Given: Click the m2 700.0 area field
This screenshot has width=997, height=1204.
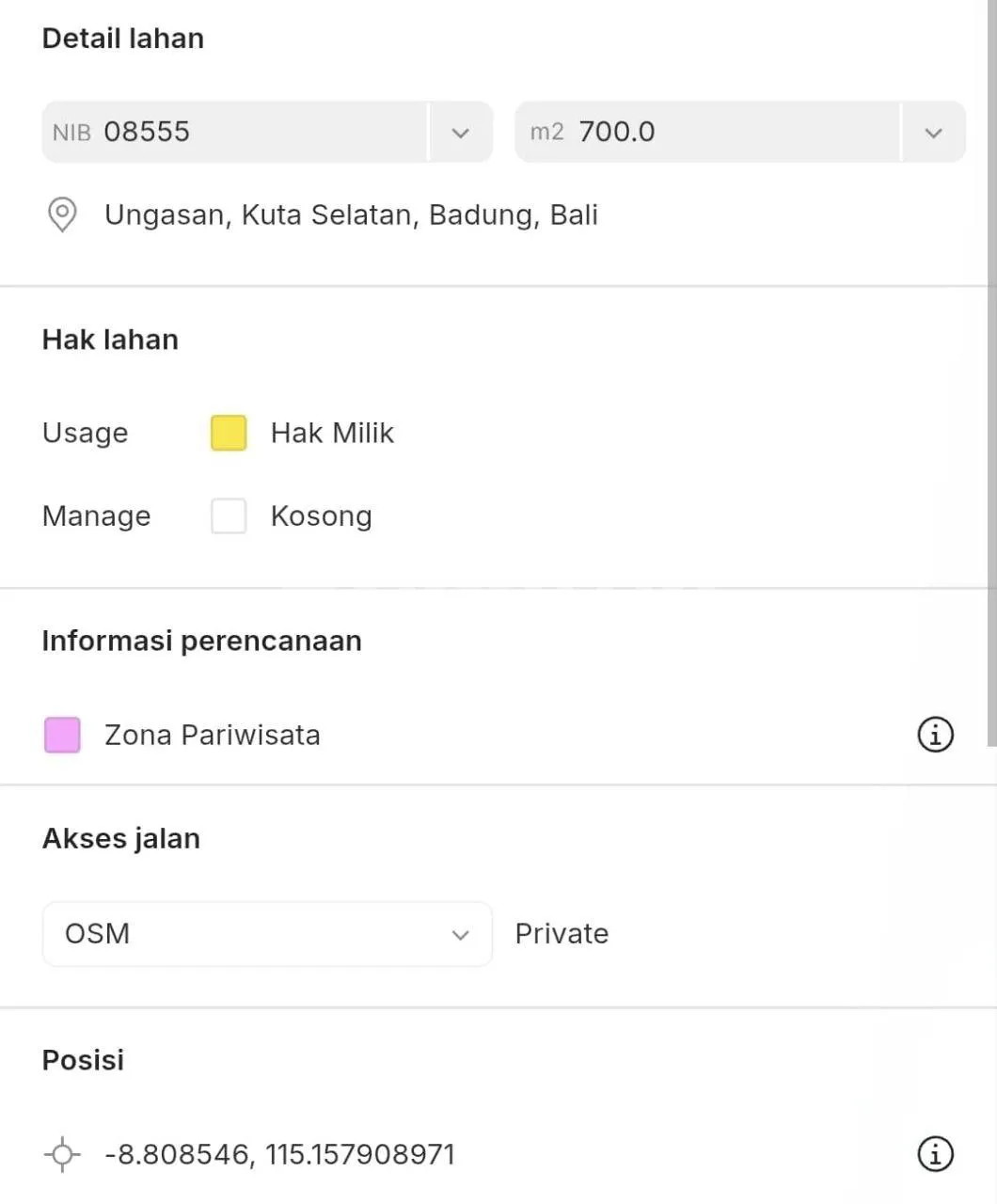Looking at the screenshot, I should click(x=707, y=132).
